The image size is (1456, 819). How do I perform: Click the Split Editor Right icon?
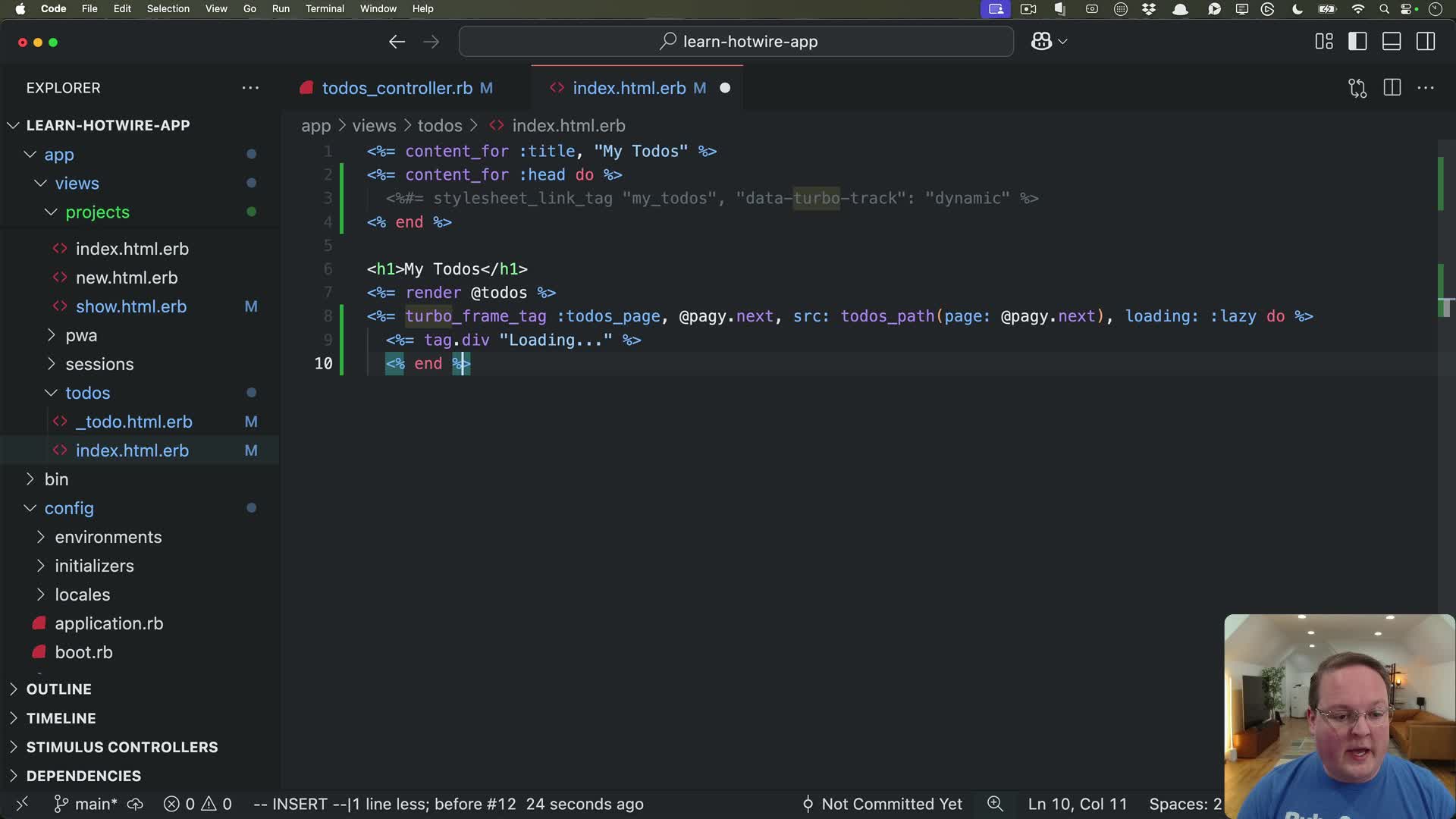pos(1392,88)
